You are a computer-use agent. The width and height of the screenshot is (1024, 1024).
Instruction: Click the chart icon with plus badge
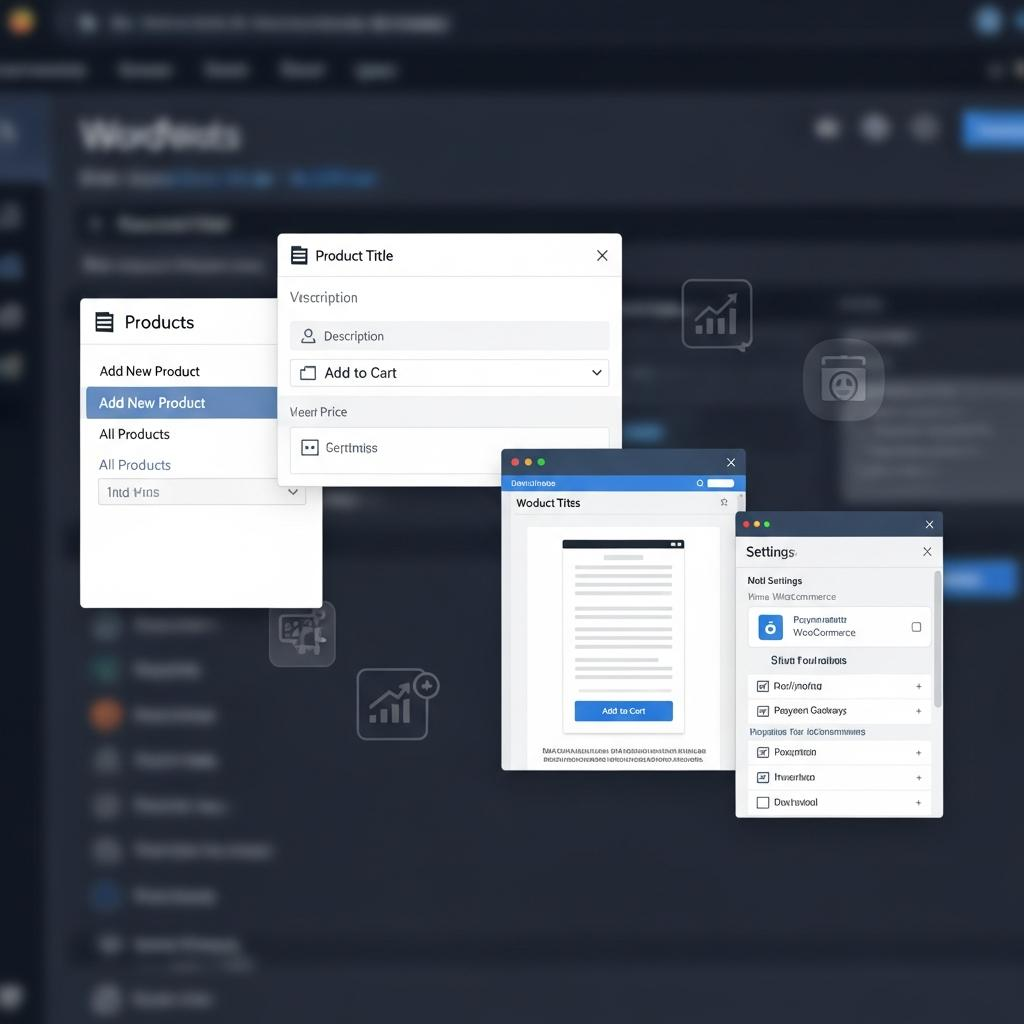point(396,704)
